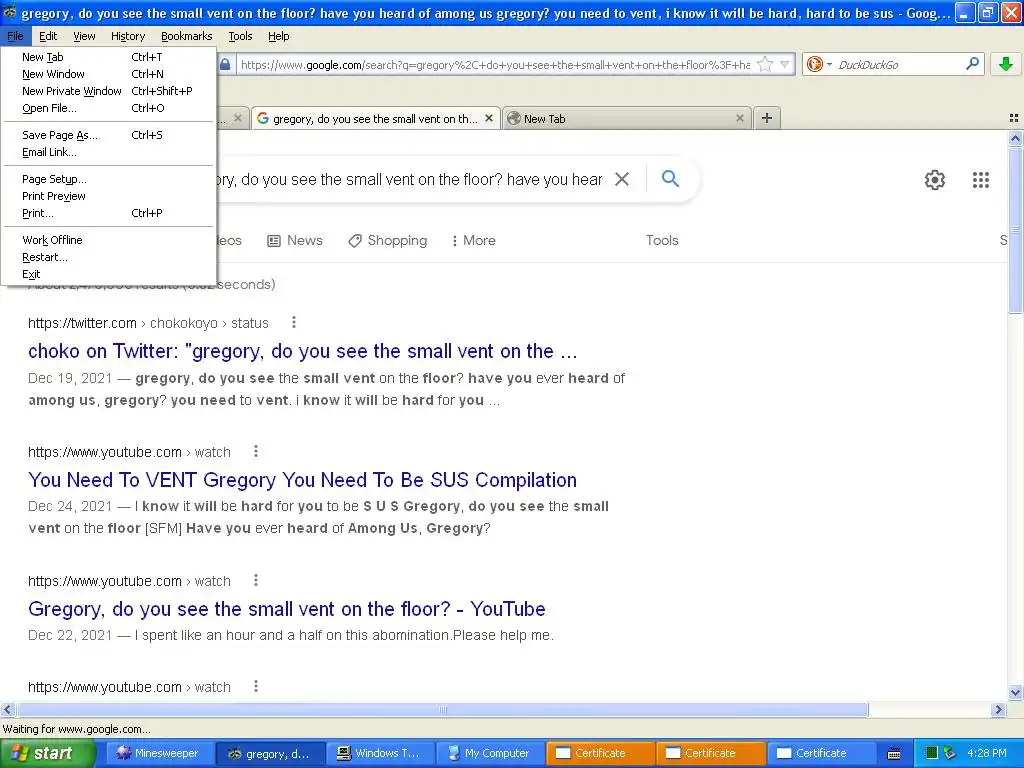Click the magnifier in DuckDuckGo search box
The width and height of the screenshot is (1024, 768).
[x=972, y=64]
